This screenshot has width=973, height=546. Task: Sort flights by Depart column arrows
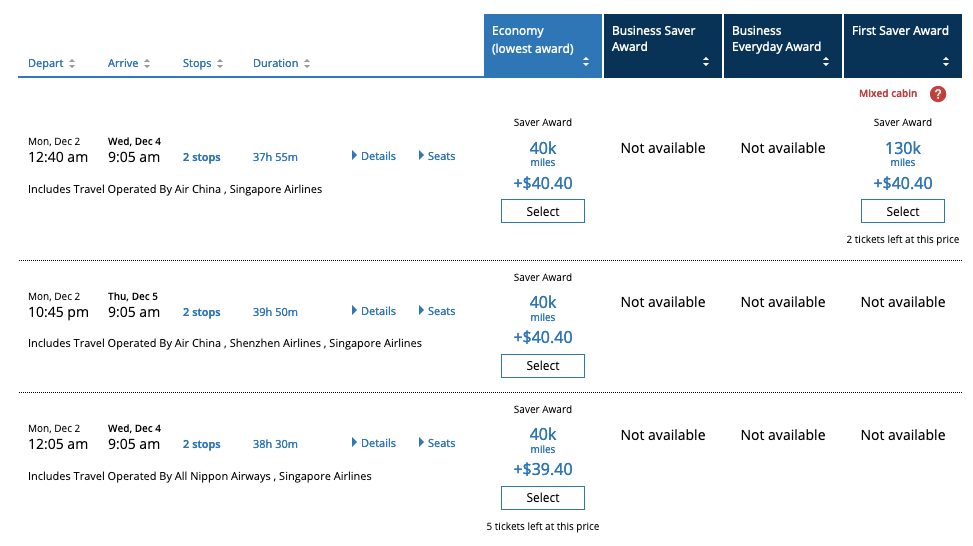point(71,64)
